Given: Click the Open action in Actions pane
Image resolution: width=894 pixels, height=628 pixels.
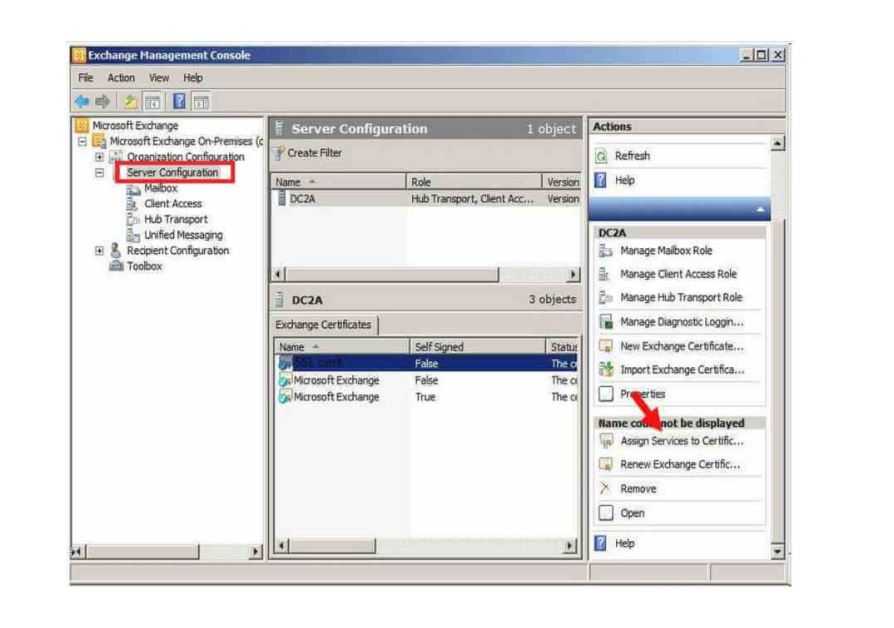Looking at the screenshot, I should [x=632, y=513].
